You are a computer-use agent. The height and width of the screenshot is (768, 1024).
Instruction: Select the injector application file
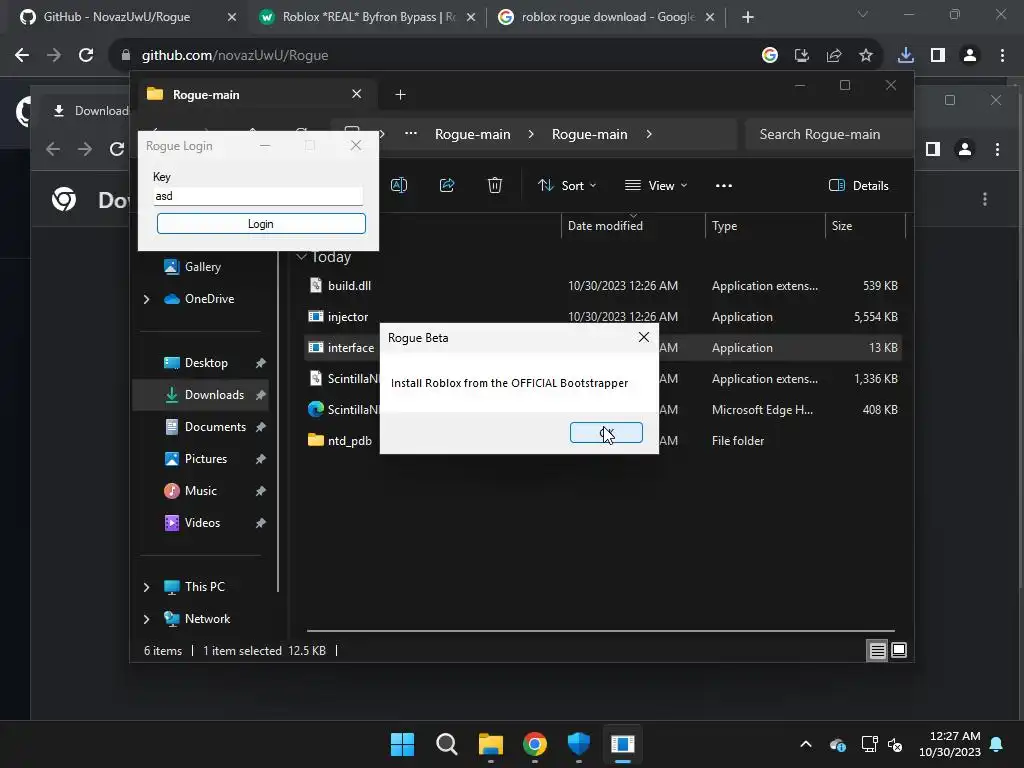tap(348, 317)
